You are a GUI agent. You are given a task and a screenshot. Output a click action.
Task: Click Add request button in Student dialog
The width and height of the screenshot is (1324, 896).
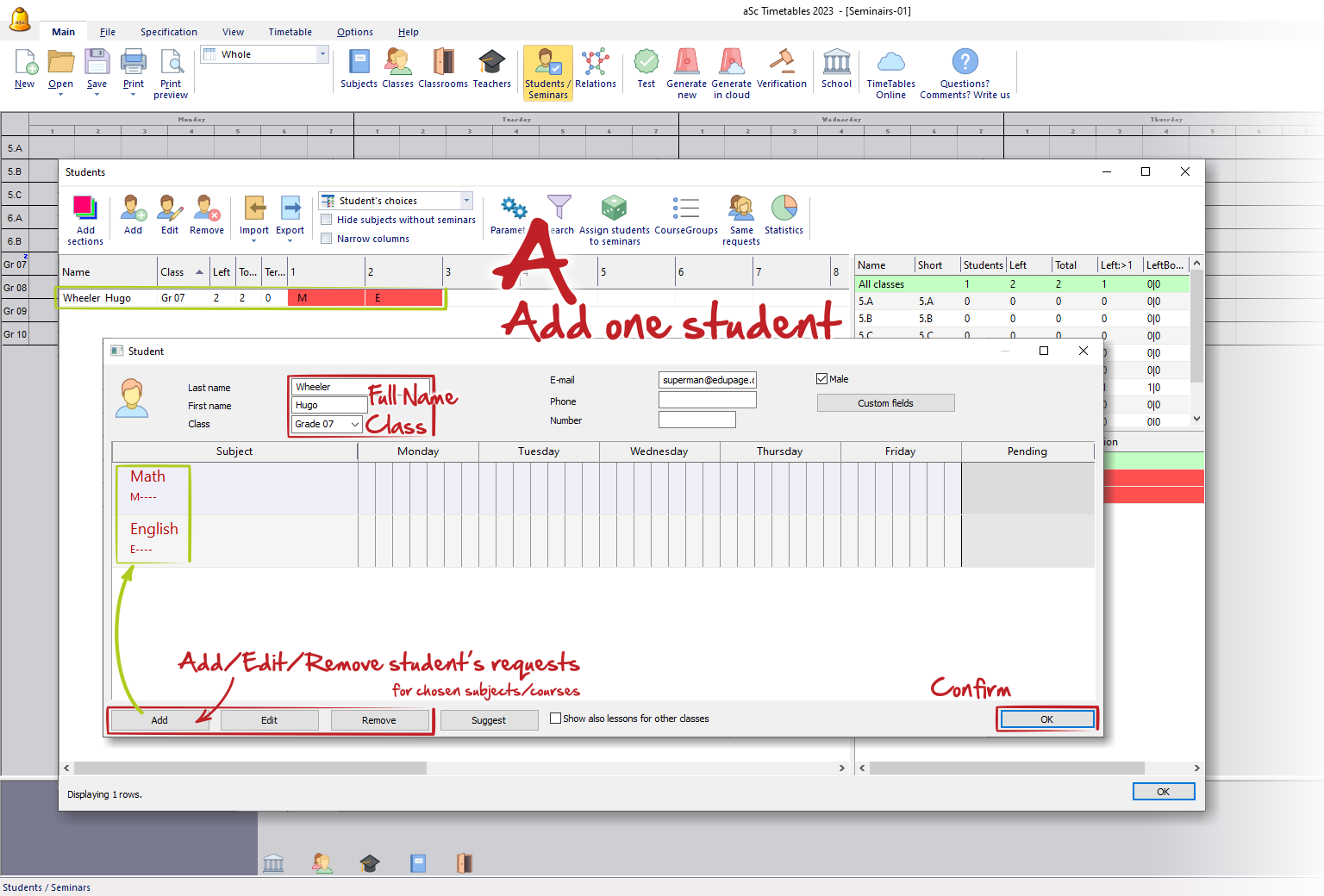pos(159,720)
